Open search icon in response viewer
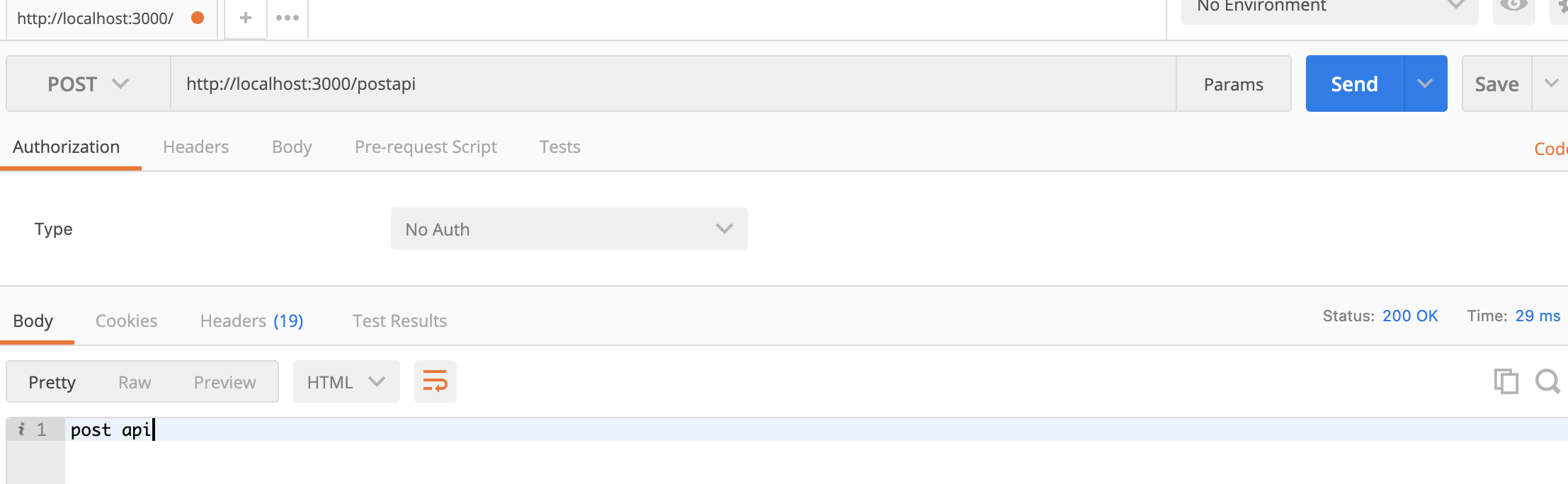Image resolution: width=1568 pixels, height=484 pixels. tap(1547, 381)
